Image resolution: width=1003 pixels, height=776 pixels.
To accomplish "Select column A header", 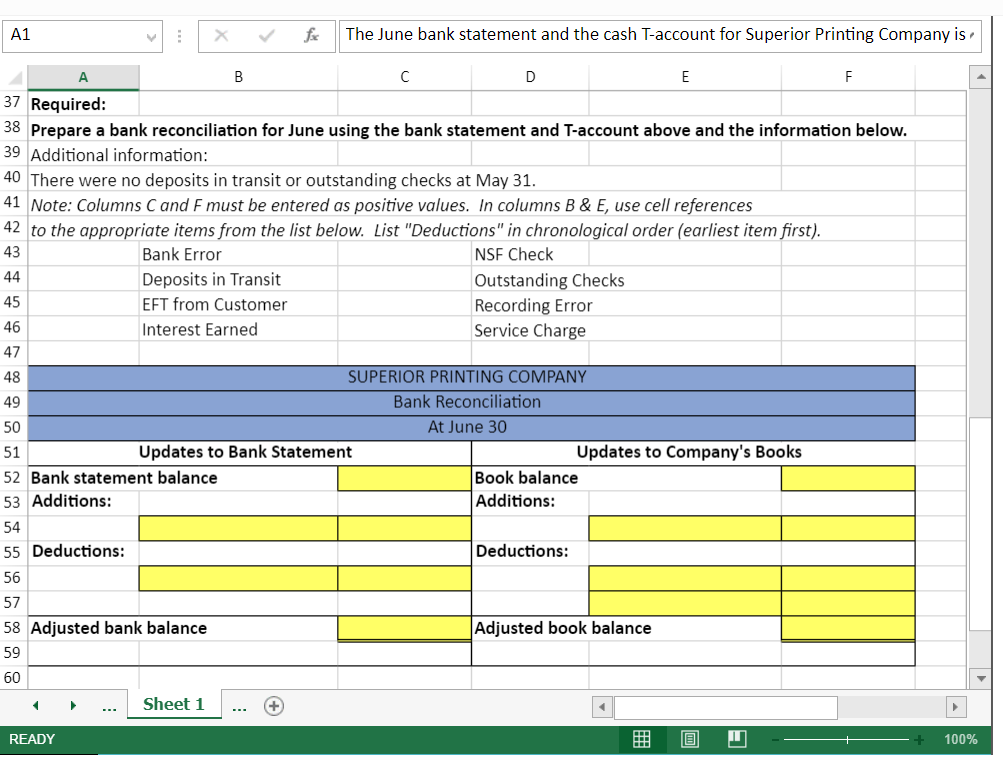I will 83,77.
